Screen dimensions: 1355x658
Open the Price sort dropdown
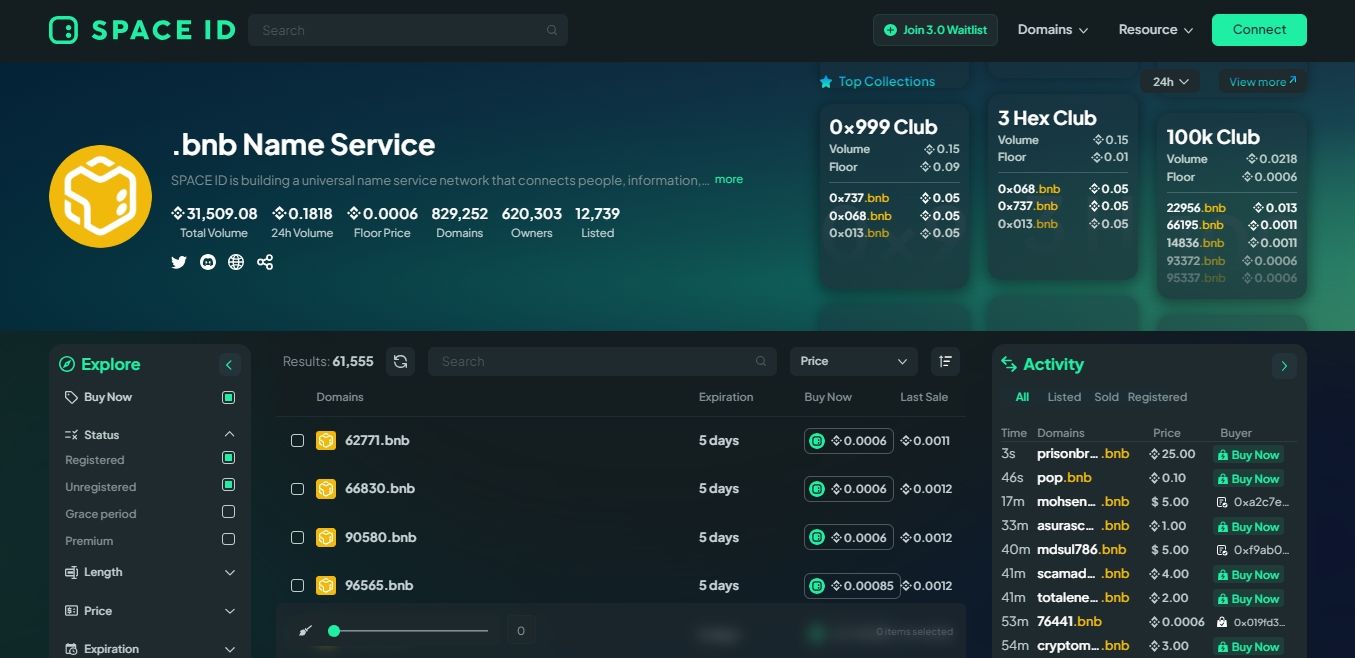(x=854, y=361)
